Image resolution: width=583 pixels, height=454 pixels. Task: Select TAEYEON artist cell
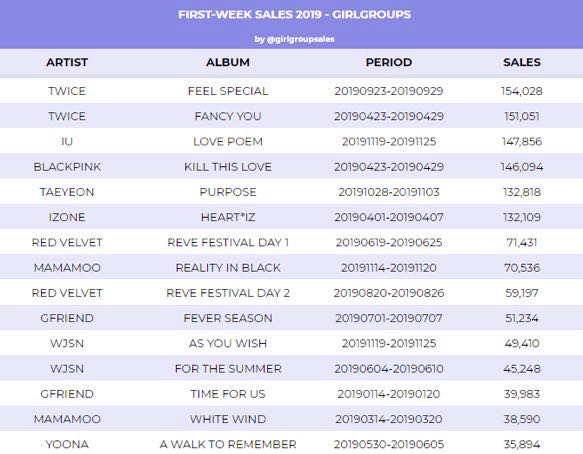pyautogui.click(x=67, y=192)
